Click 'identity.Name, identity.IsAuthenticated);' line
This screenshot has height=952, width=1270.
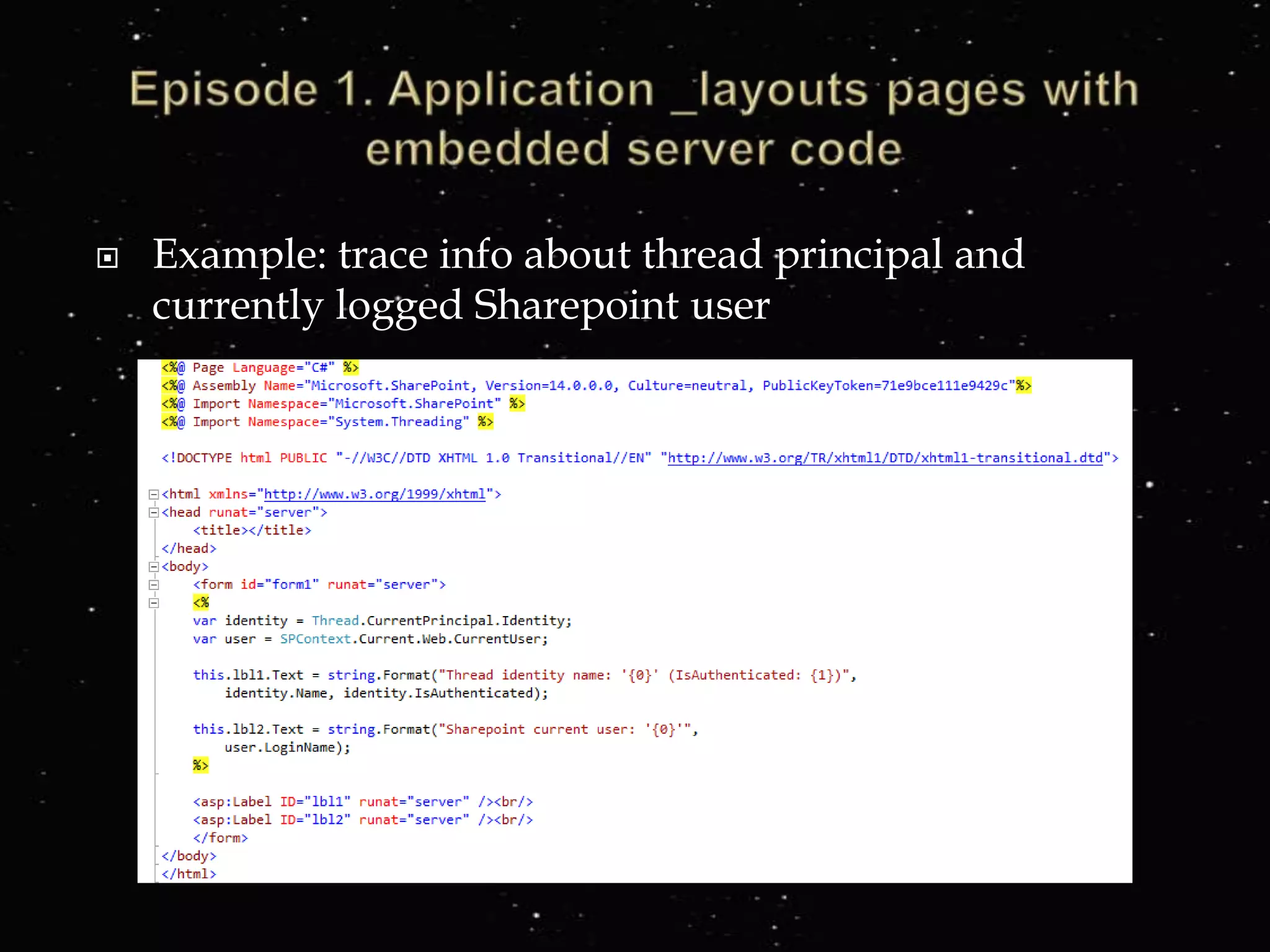pos(386,693)
